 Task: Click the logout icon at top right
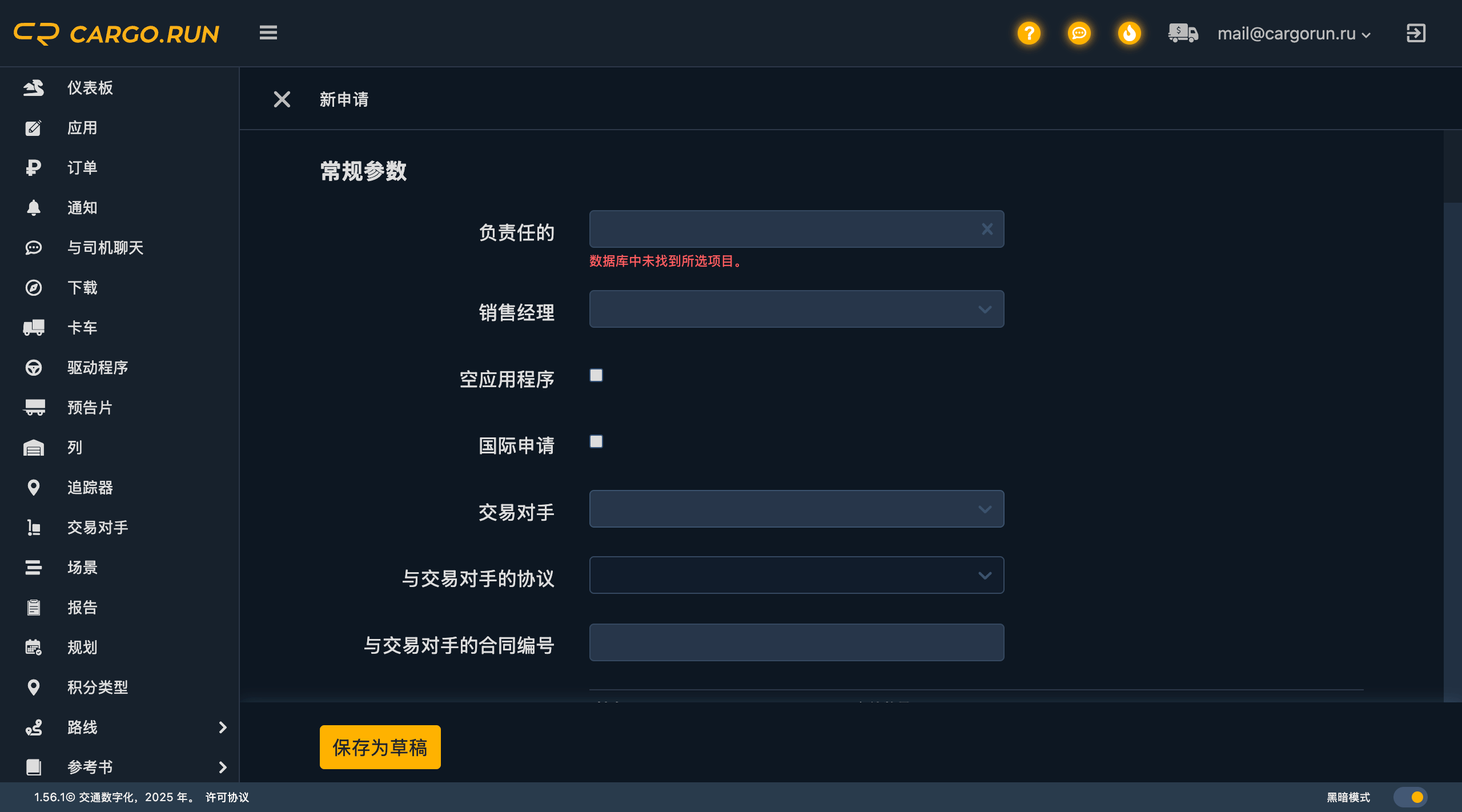(1416, 33)
